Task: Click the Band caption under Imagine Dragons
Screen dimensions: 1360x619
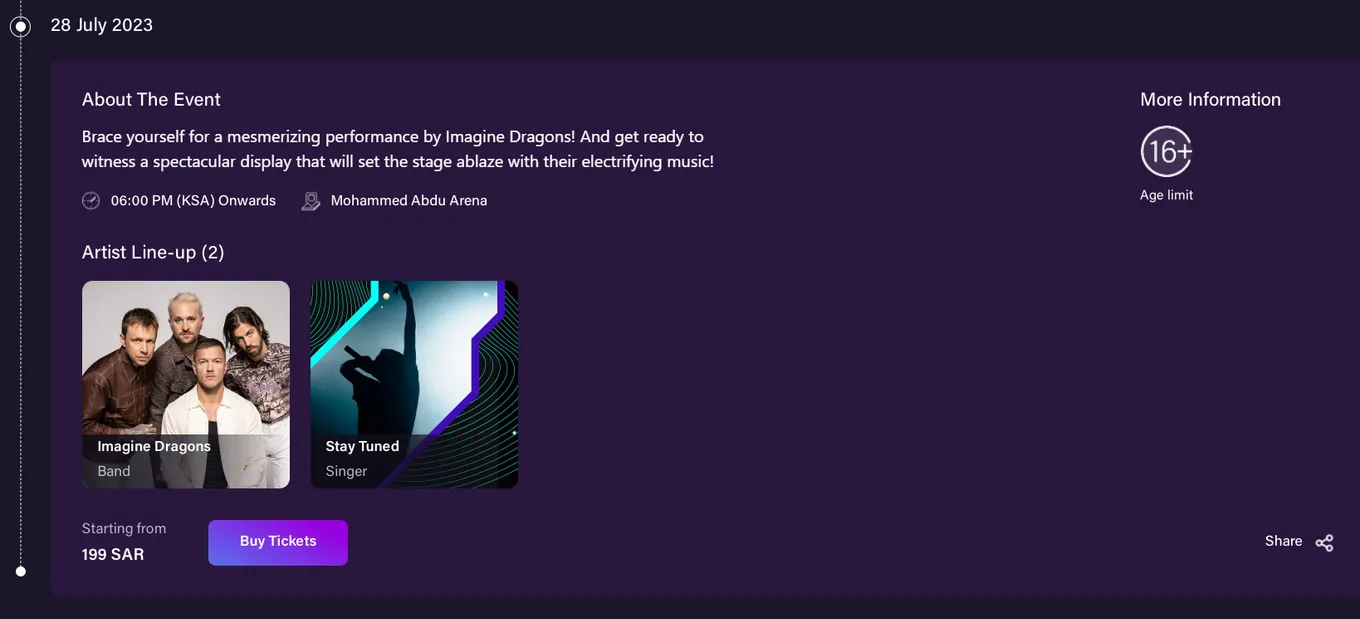Action: [x=114, y=471]
